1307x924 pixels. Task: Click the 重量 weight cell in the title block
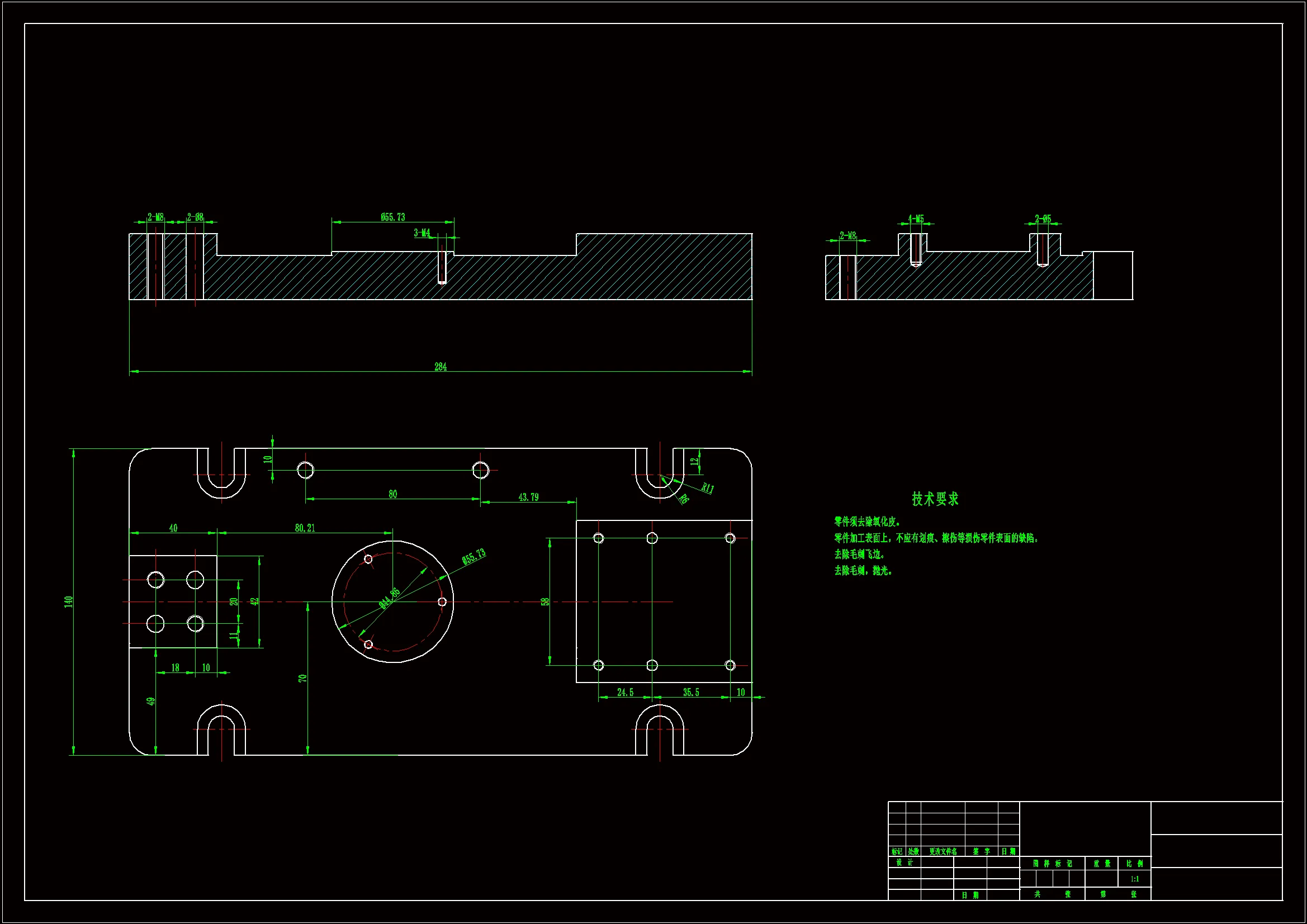click(x=1101, y=864)
